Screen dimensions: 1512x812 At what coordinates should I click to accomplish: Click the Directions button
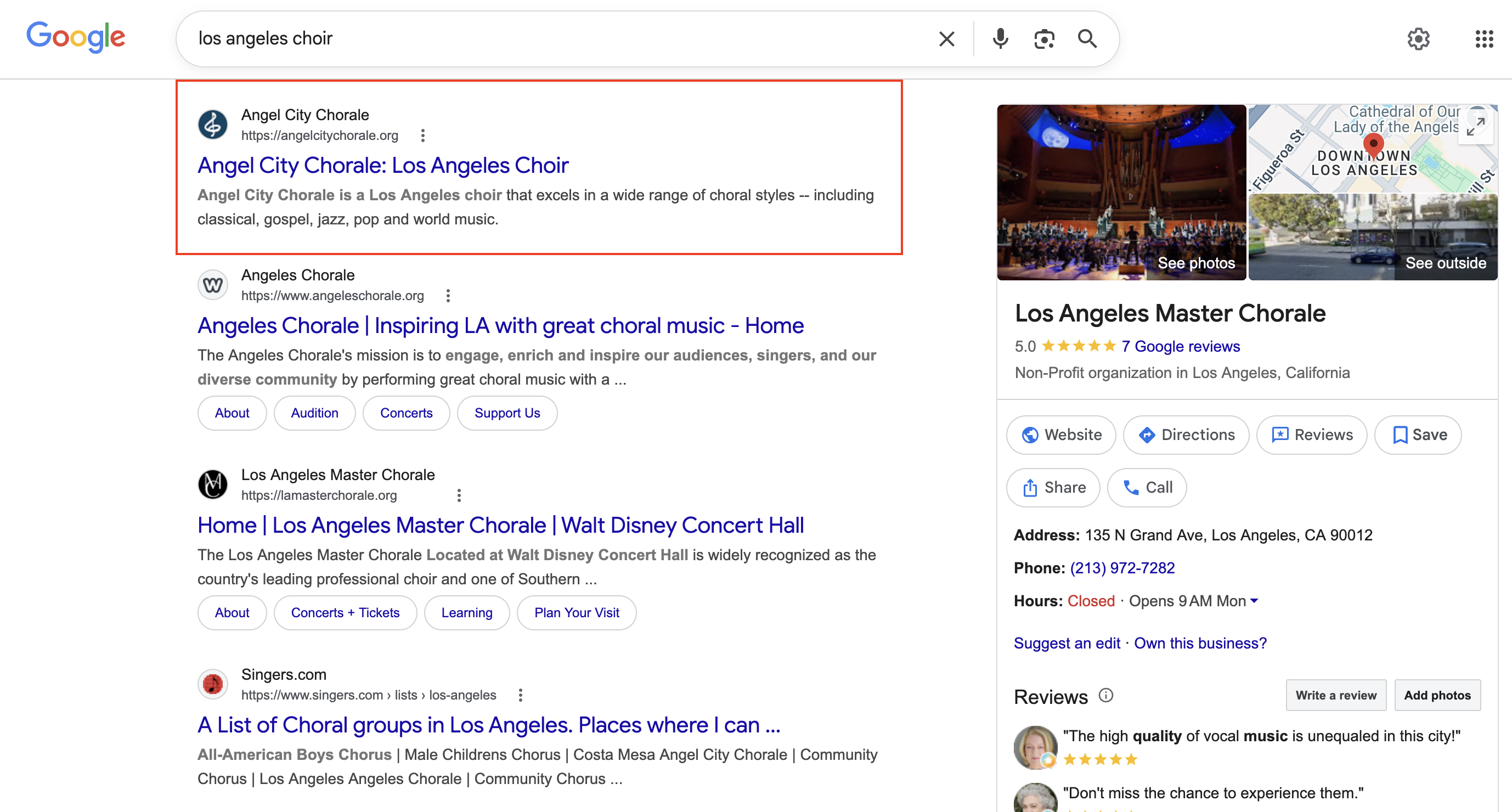point(1186,435)
